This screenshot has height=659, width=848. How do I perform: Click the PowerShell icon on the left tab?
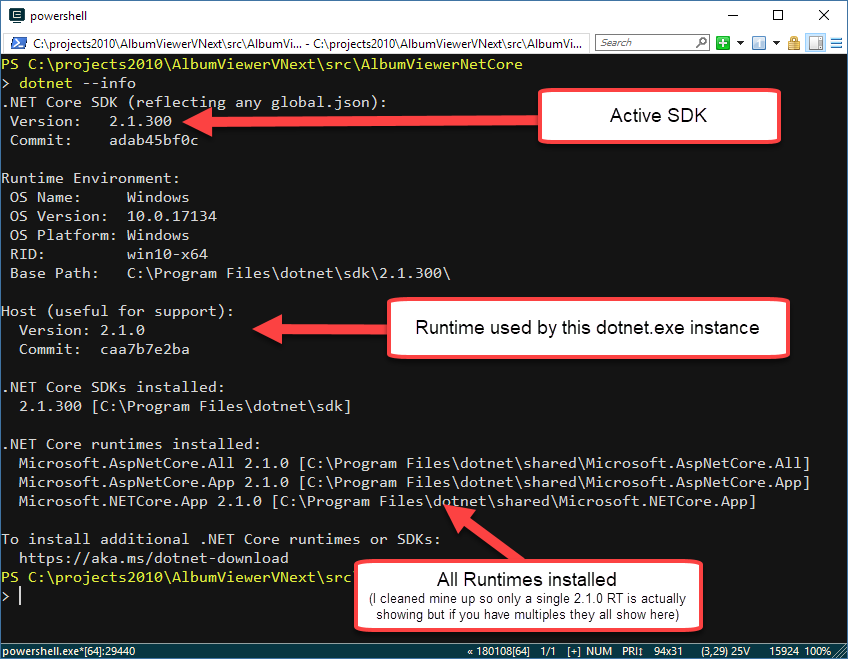click(x=18, y=42)
